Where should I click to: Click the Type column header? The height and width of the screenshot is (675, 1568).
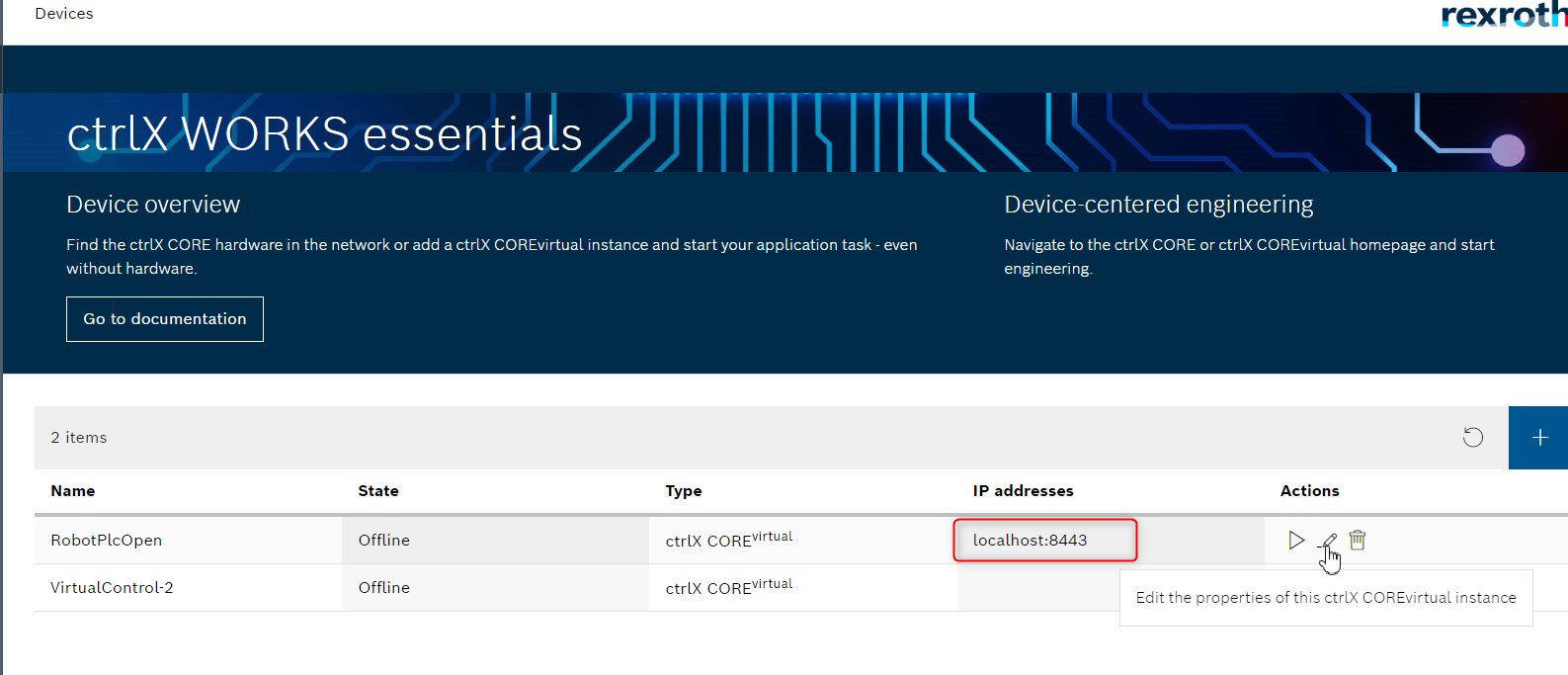point(684,490)
